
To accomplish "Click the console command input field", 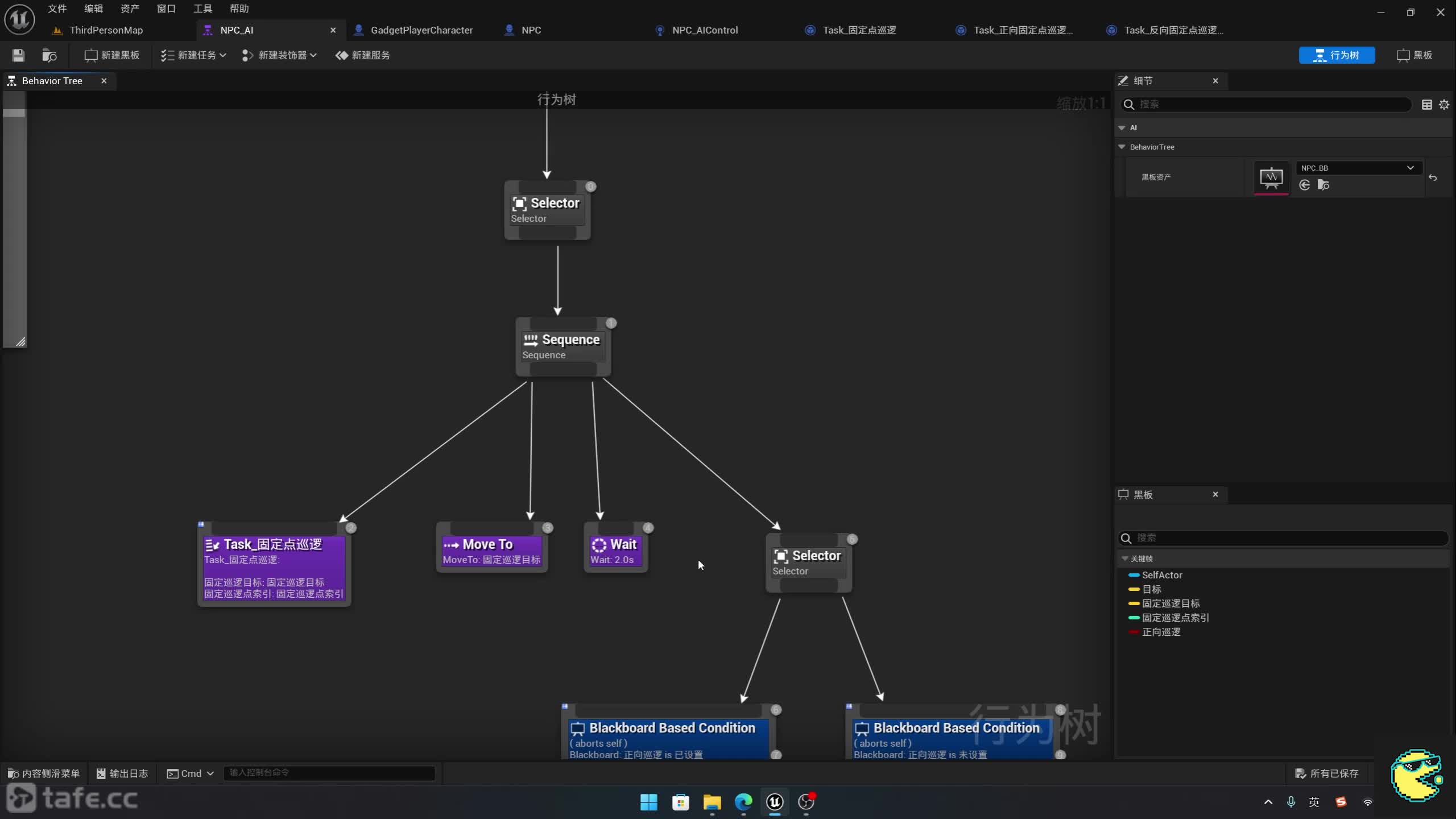I will coord(329,773).
